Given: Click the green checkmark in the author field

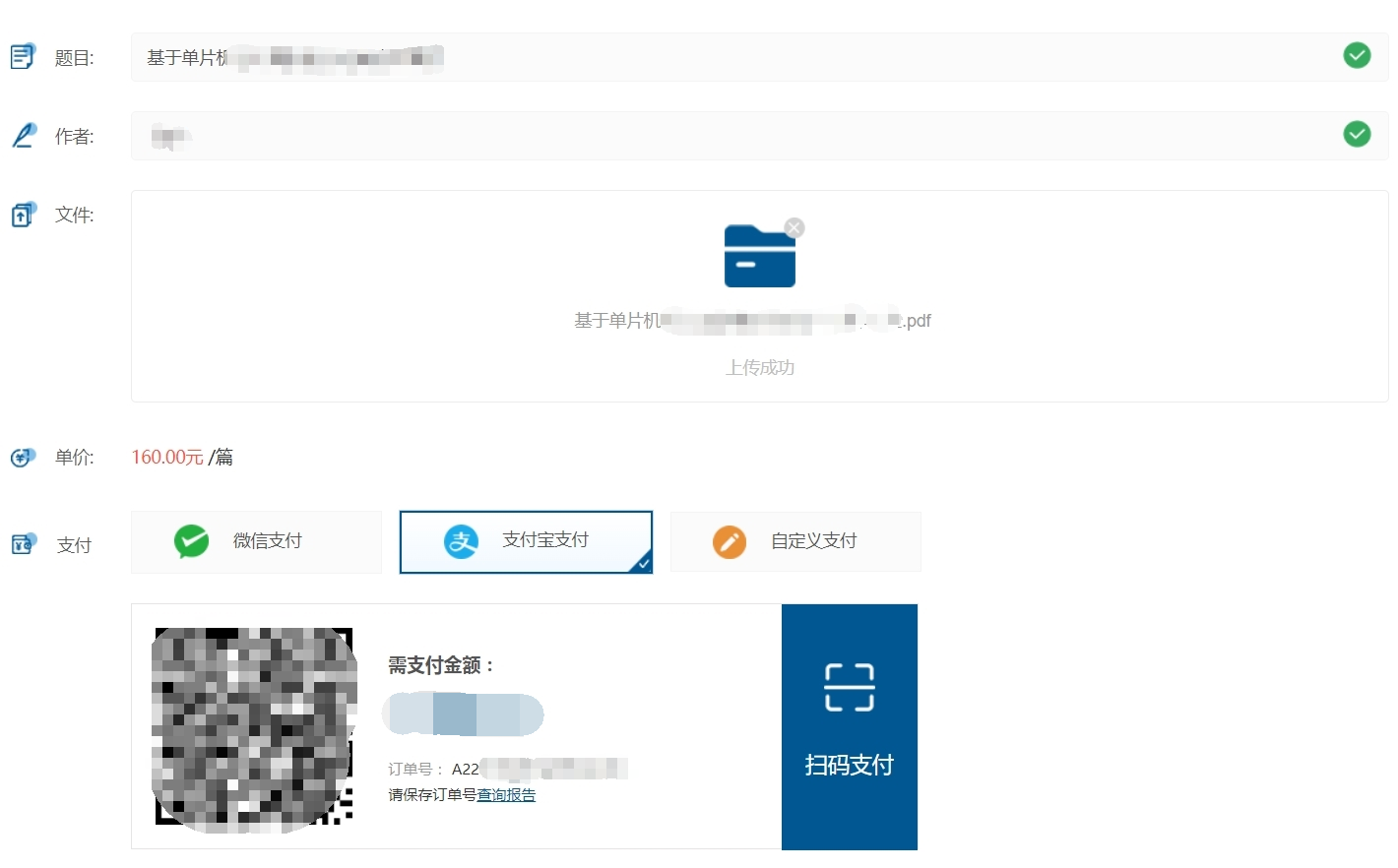Looking at the screenshot, I should click(x=1357, y=134).
